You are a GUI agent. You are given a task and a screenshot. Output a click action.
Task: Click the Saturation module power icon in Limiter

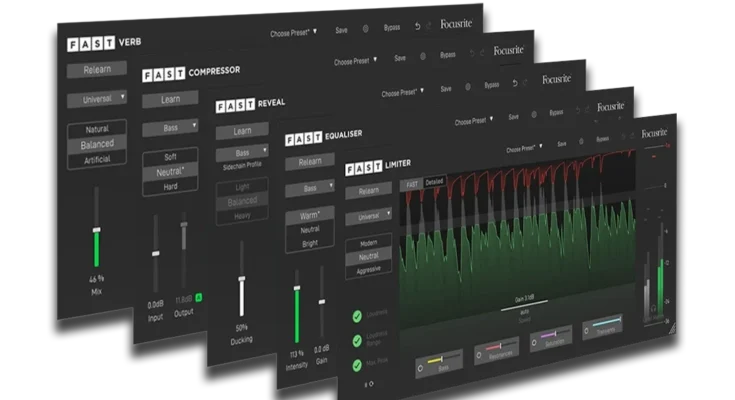[x=531, y=344]
